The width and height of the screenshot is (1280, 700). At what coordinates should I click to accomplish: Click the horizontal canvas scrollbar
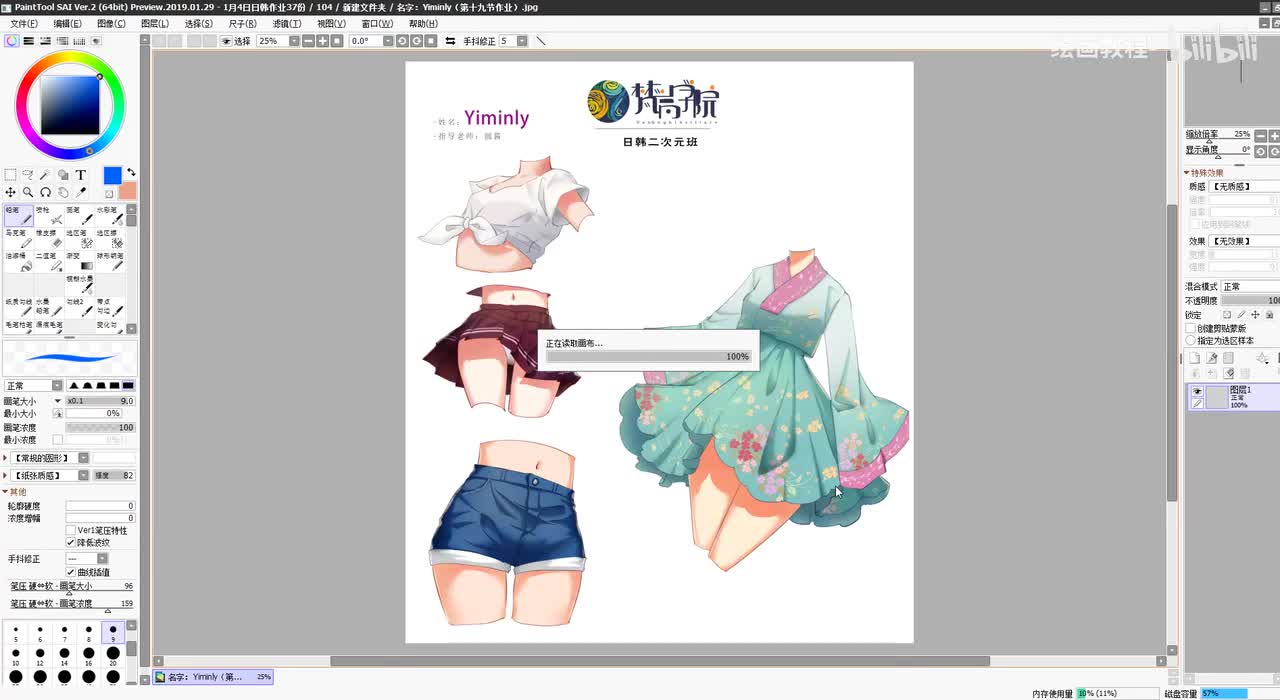pos(660,661)
